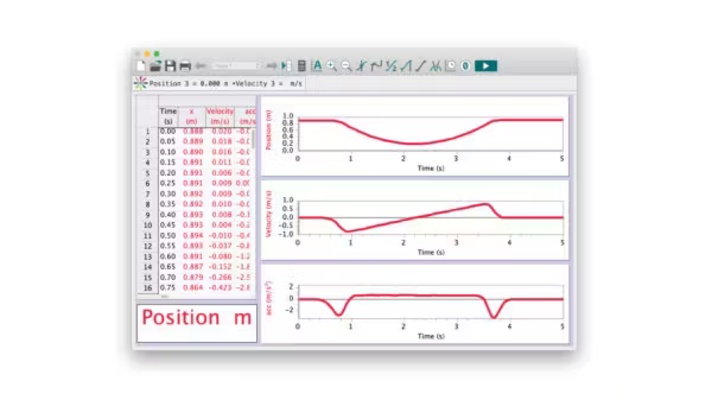712x400 pixels.
Task: Open Time (s) label under acceleration graph
Action: (x=431, y=336)
